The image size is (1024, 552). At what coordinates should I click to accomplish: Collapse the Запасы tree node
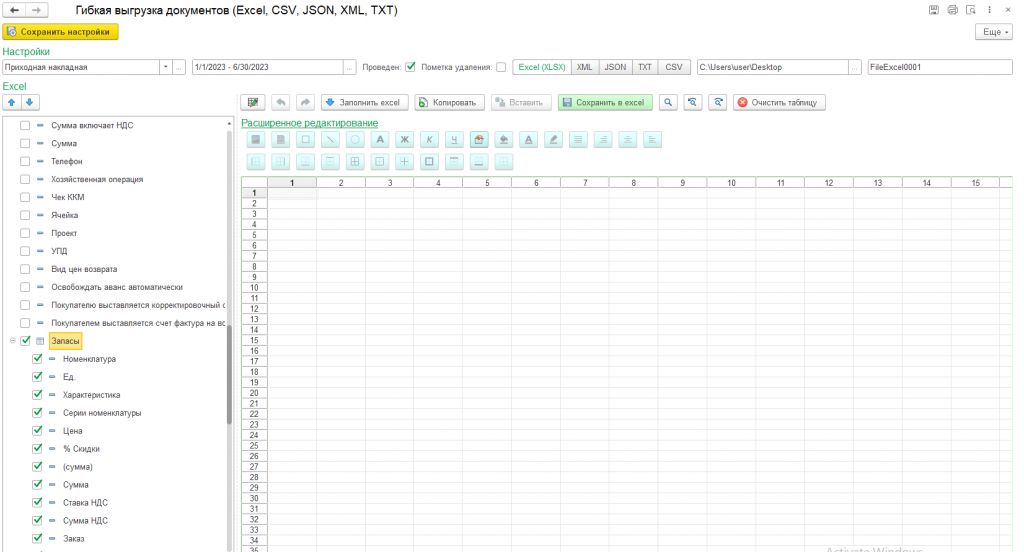pyautogui.click(x=12, y=341)
